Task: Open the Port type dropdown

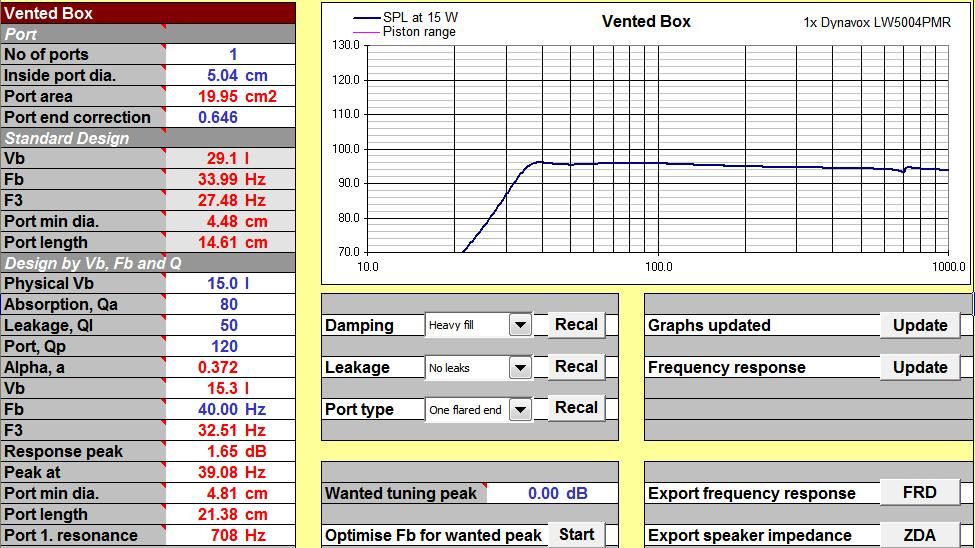Action: 520,409
